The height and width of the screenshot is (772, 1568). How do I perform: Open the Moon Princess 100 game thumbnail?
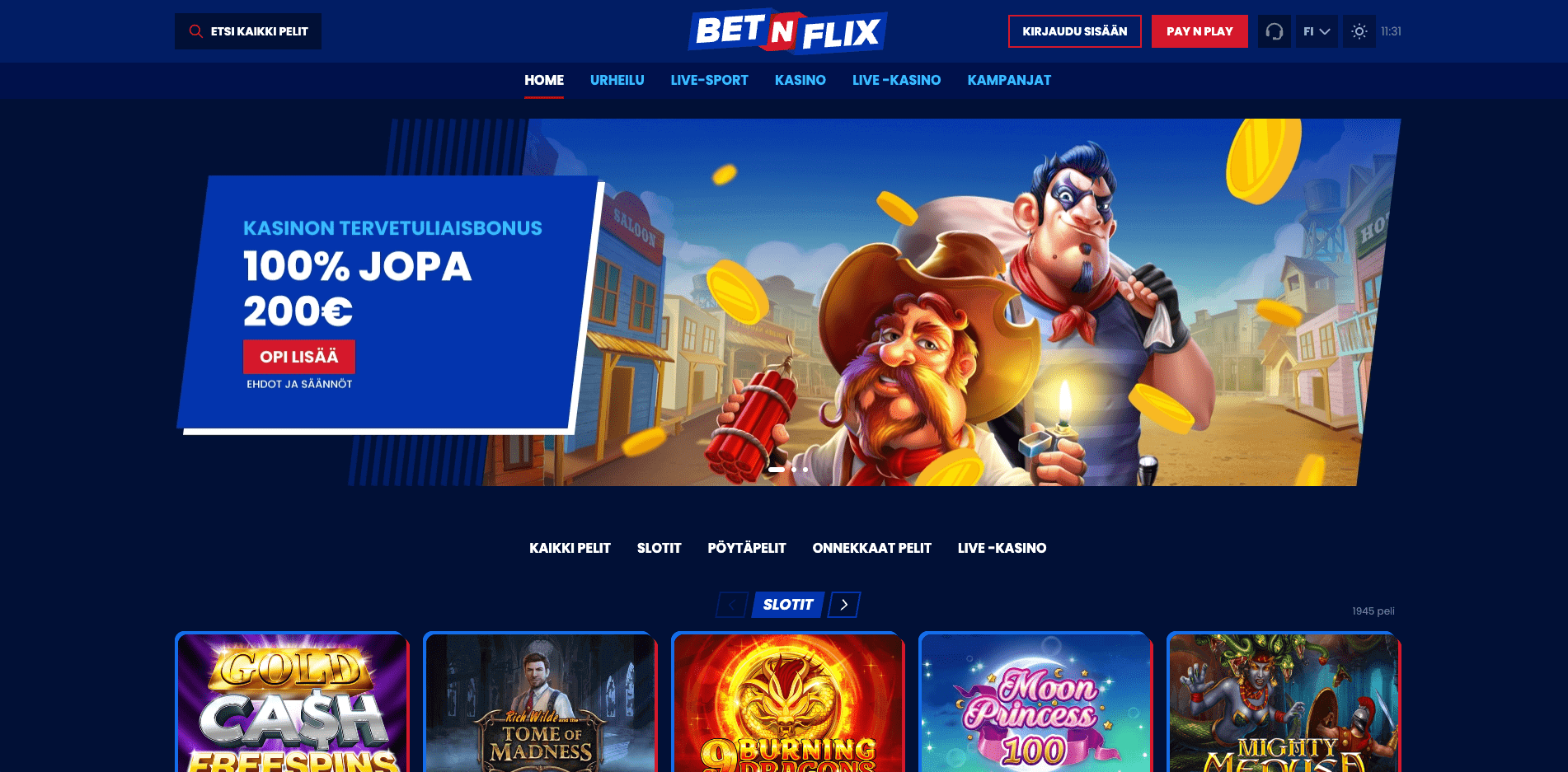1035,702
